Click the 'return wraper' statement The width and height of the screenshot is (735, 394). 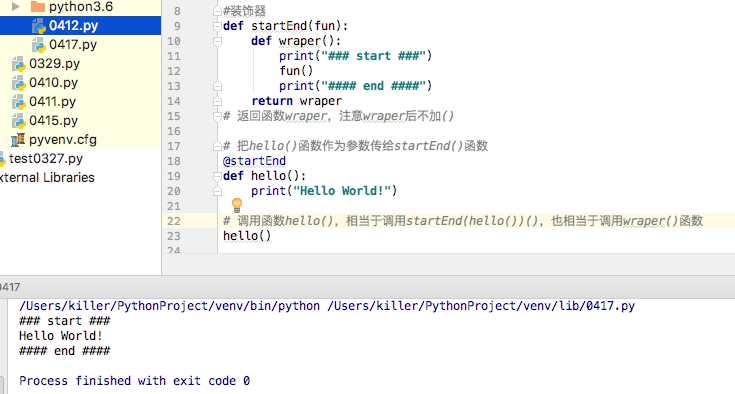(296, 101)
